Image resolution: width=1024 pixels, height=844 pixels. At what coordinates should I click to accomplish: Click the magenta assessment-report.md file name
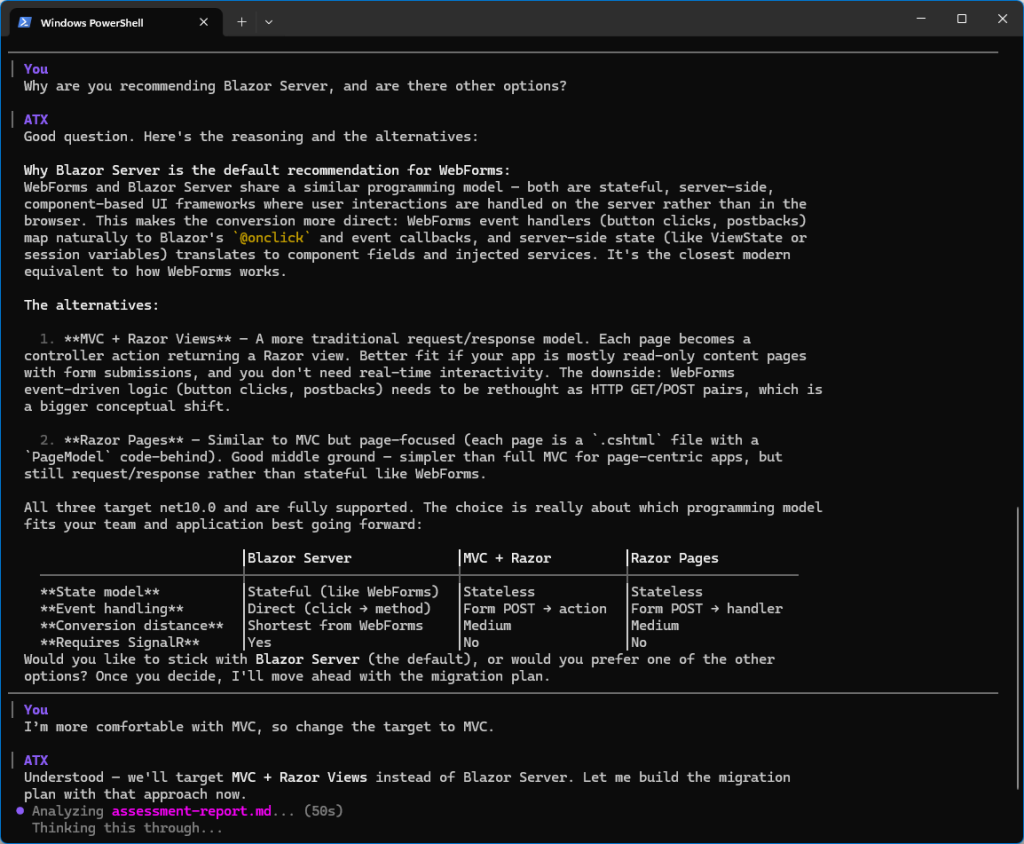(x=191, y=811)
